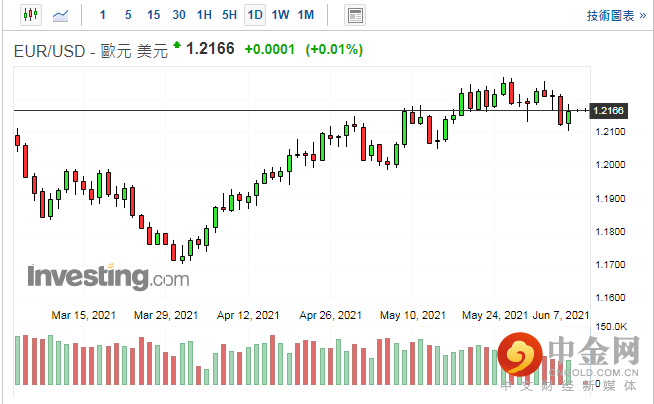Open the news panel icon in toolbar

(x=354, y=15)
